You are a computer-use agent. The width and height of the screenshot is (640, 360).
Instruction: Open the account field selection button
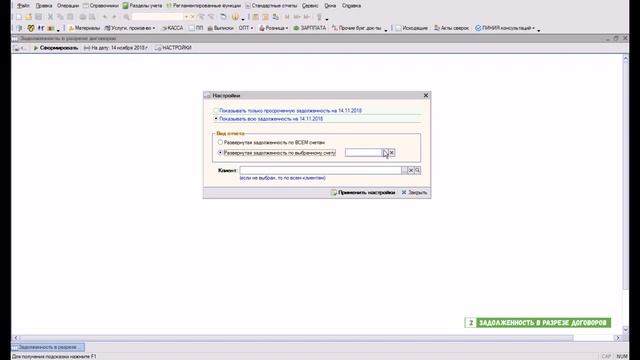click(385, 153)
